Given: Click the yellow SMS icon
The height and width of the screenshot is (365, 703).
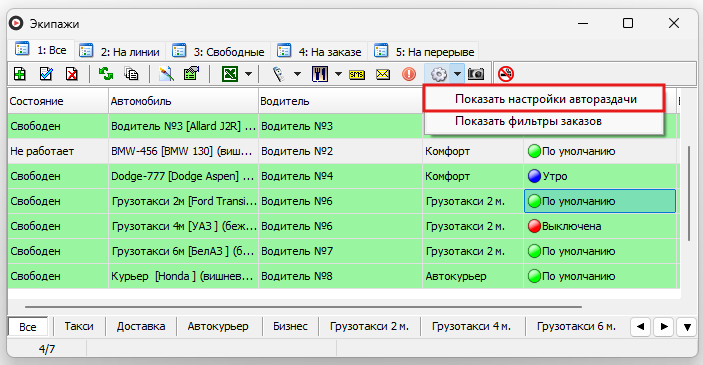Looking at the screenshot, I should click(357, 74).
